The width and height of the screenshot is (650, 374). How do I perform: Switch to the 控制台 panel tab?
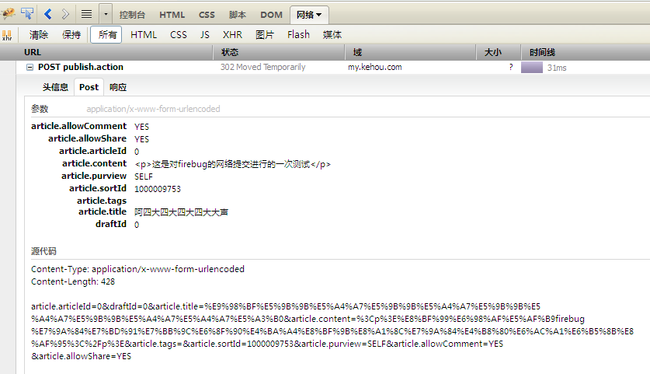[x=132, y=15]
